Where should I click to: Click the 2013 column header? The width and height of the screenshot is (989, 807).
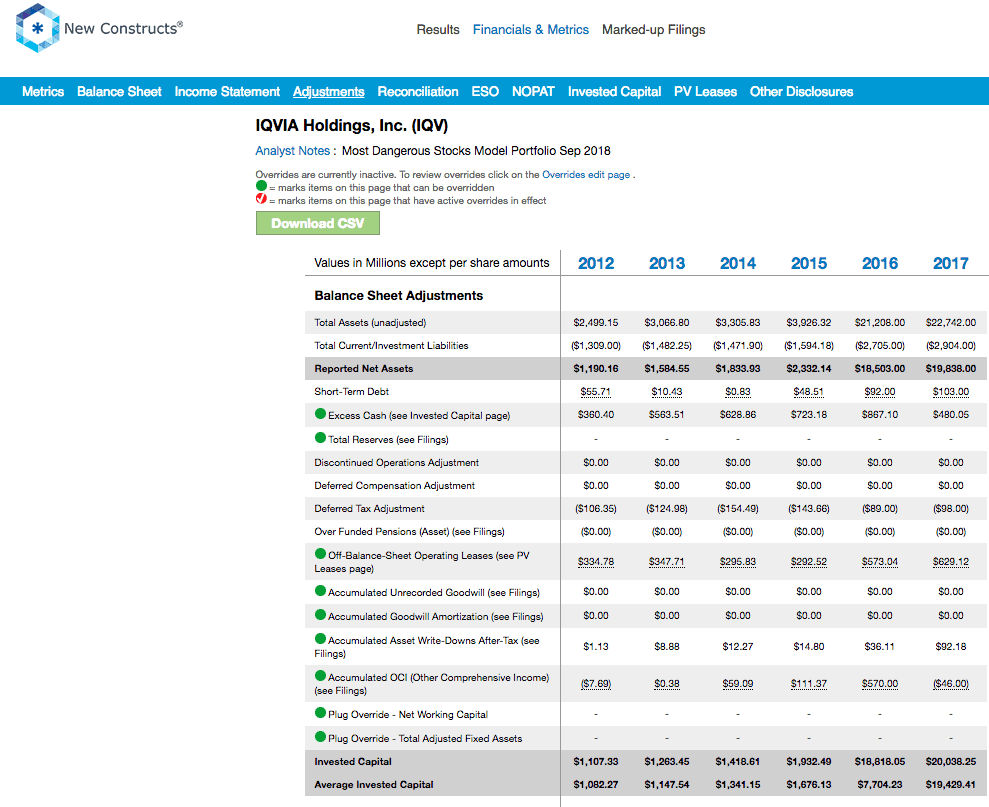(667, 263)
